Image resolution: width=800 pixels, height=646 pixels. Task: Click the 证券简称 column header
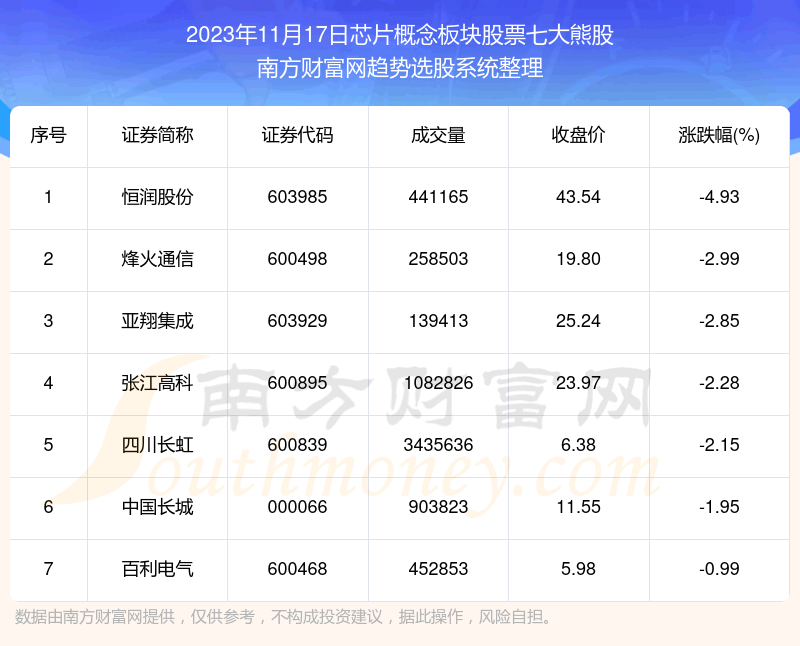pos(157,135)
